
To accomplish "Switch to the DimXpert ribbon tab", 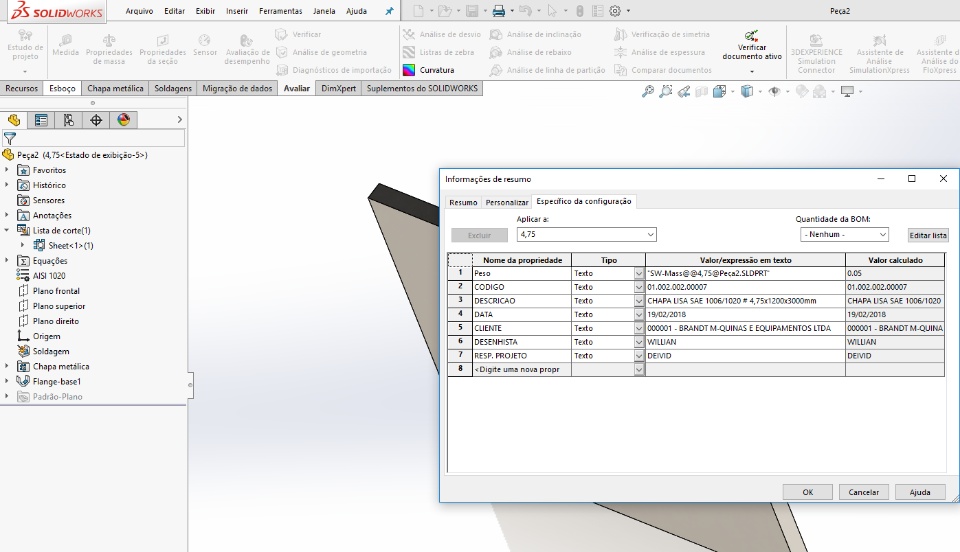I will (339, 88).
